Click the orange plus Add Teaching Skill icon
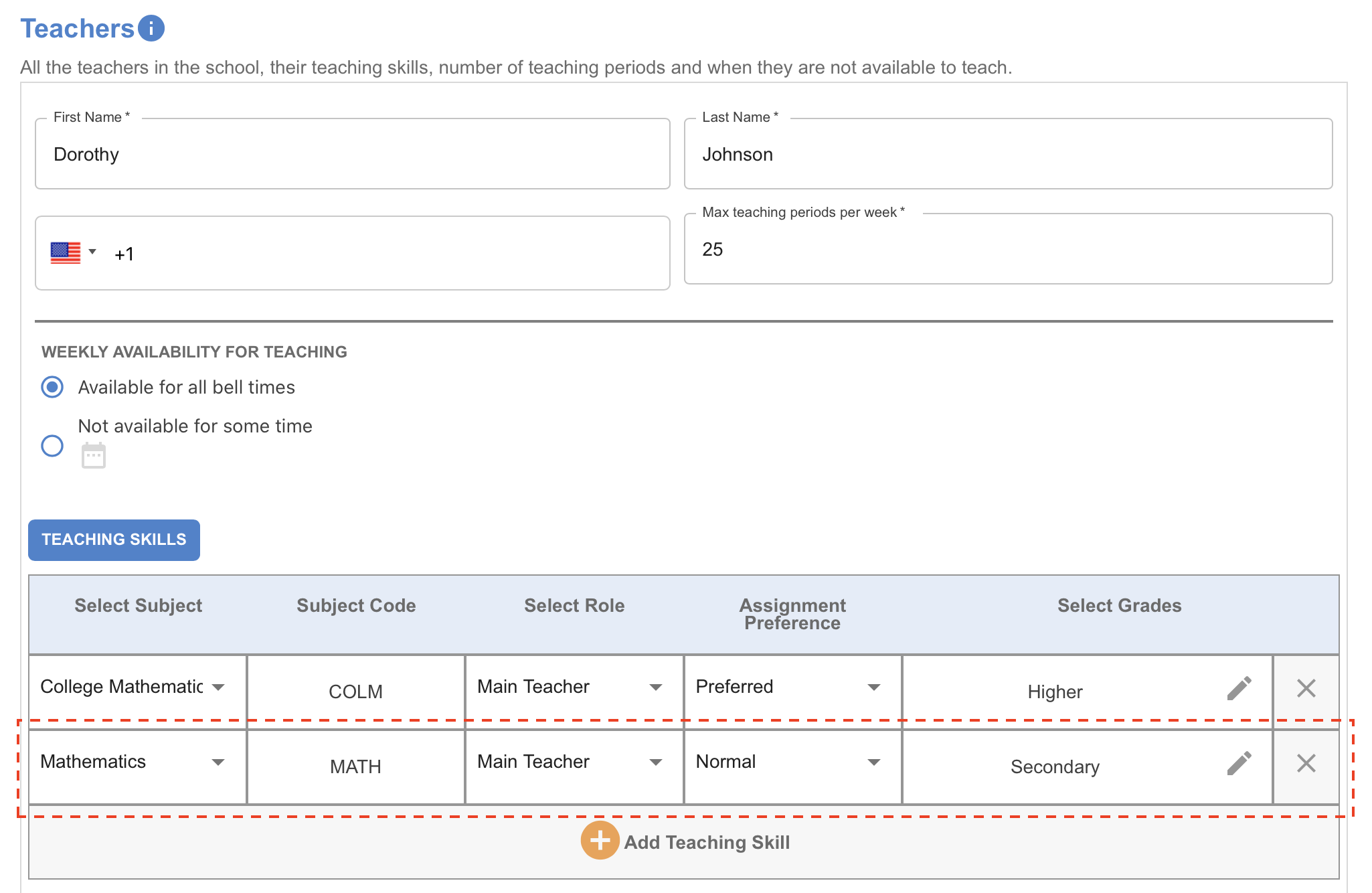Screen dimensions: 1372x893 coord(600,841)
